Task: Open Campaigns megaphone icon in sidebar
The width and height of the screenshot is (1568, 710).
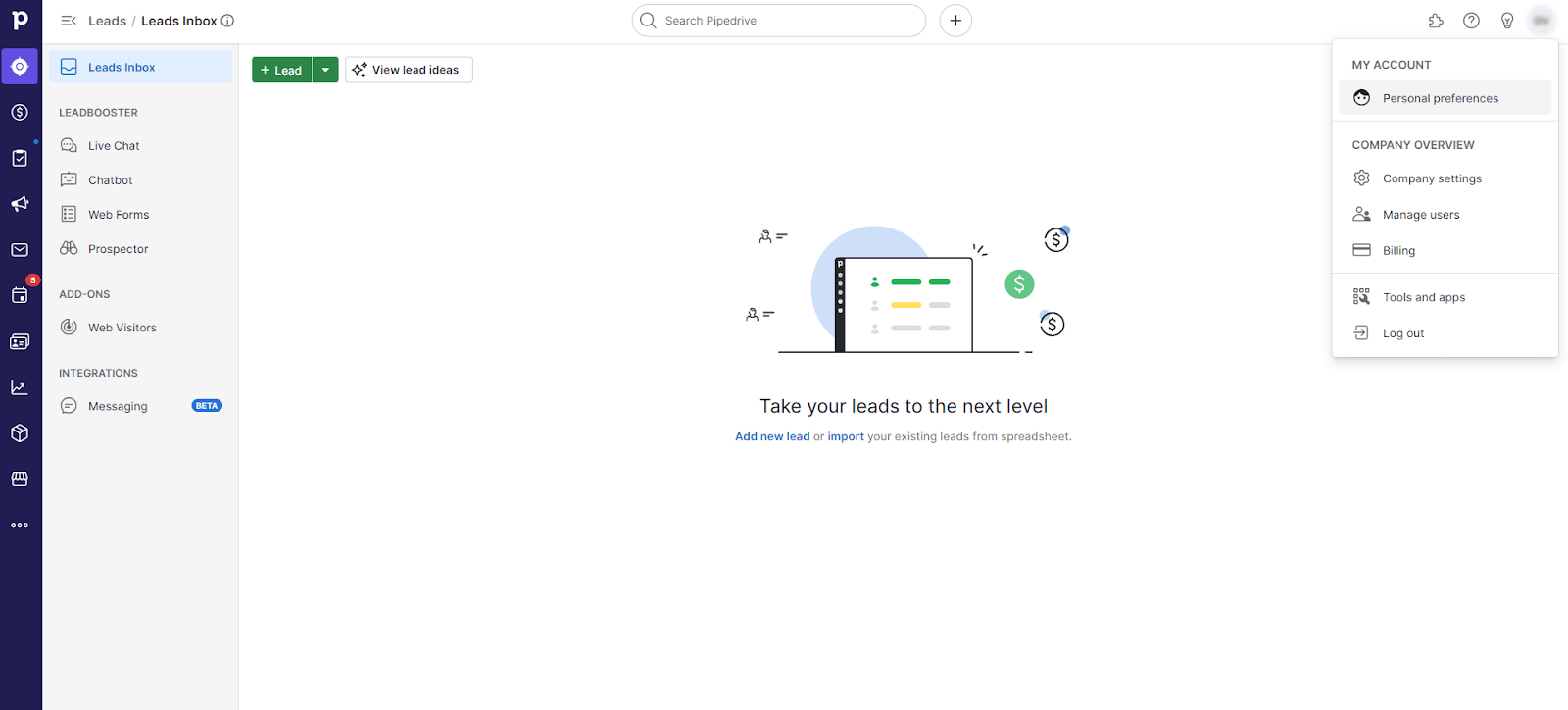Action: [x=20, y=204]
